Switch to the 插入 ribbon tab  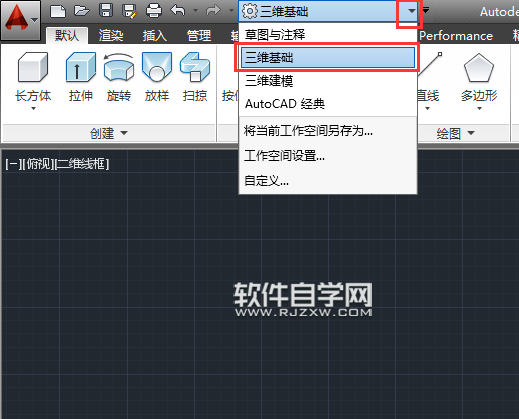(x=155, y=35)
